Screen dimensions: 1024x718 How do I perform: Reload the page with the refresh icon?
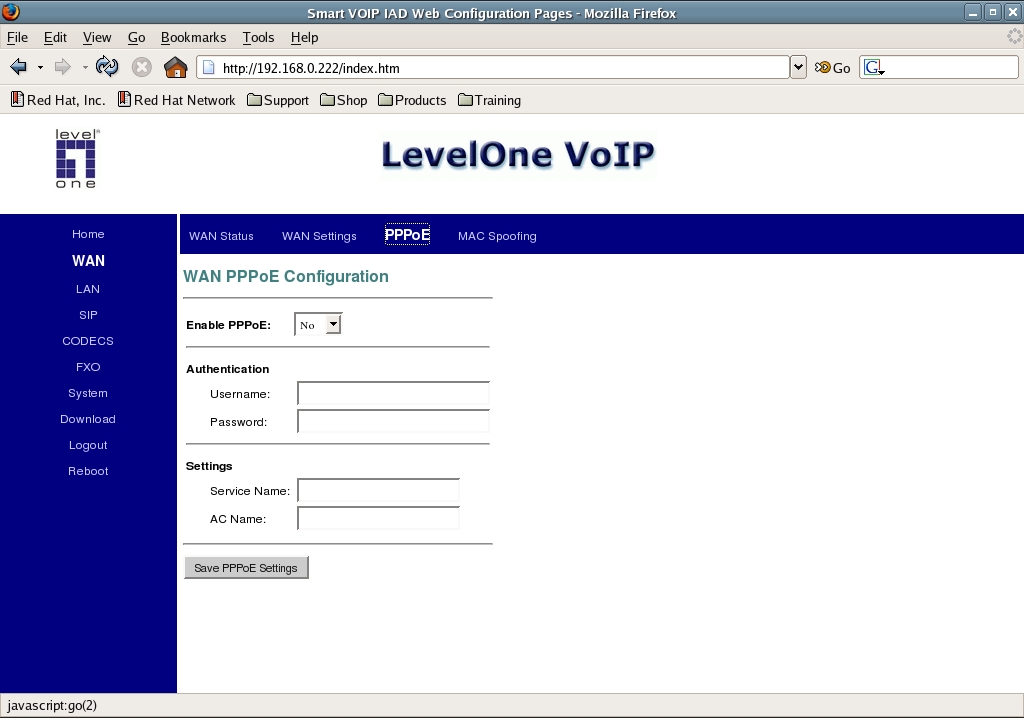(x=107, y=67)
